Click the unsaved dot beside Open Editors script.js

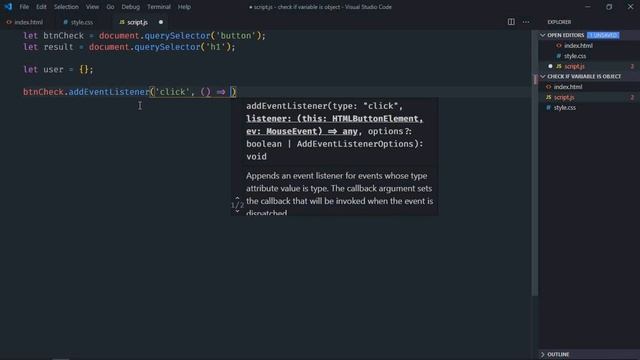pos(550,66)
